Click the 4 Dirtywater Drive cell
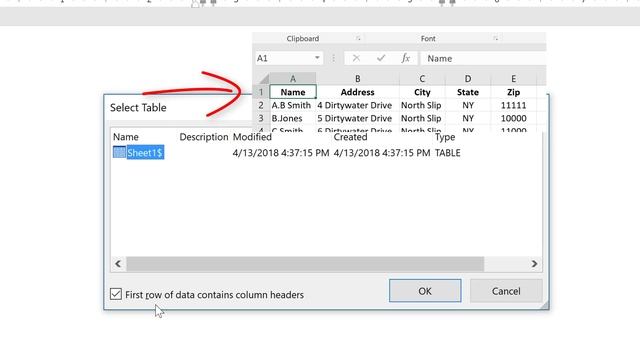This screenshot has width=640, height=360. click(x=357, y=105)
